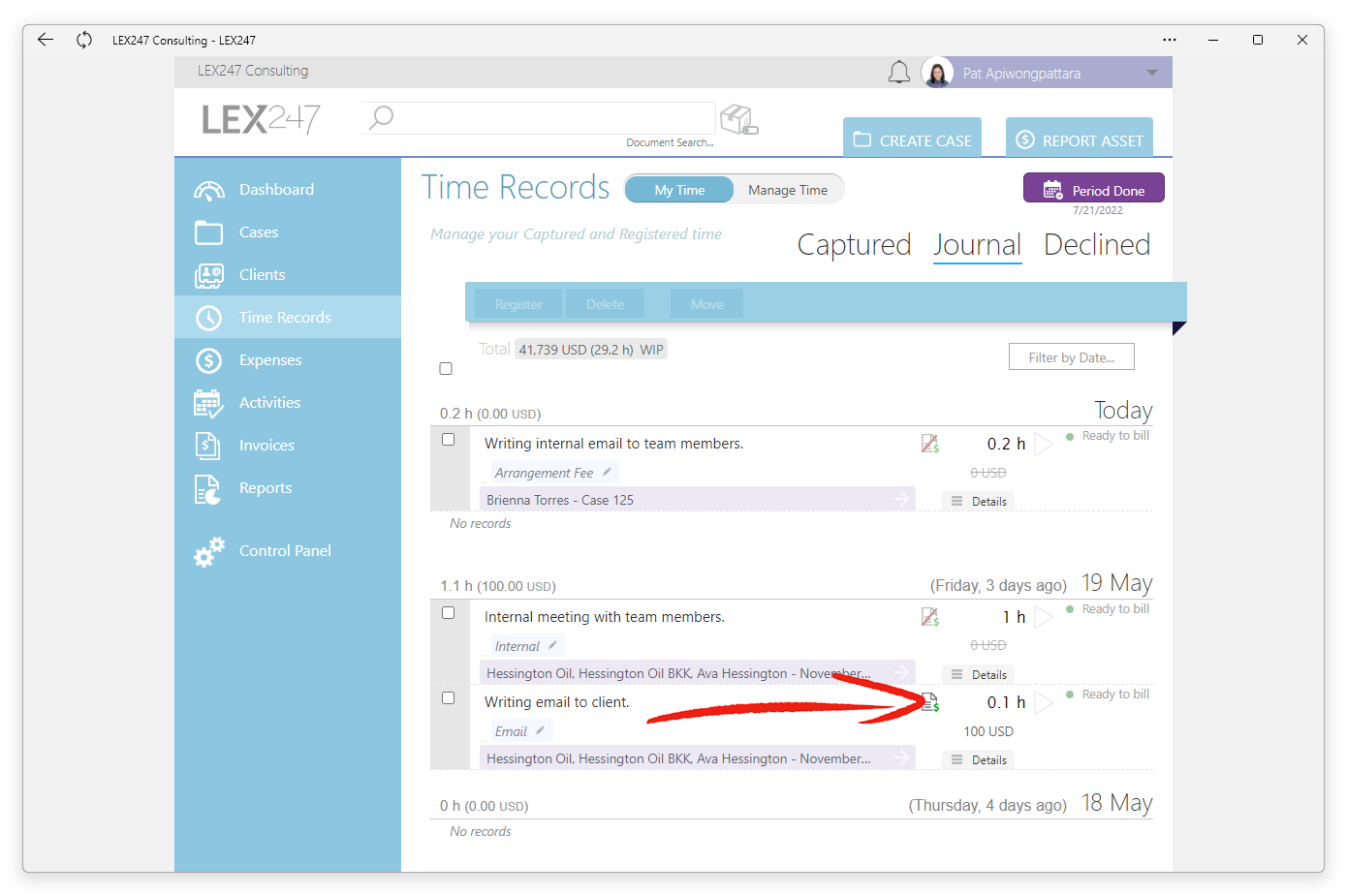Screen dimensions: 1347x896
Task: Click the Cases folder icon
Action: [x=208, y=232]
